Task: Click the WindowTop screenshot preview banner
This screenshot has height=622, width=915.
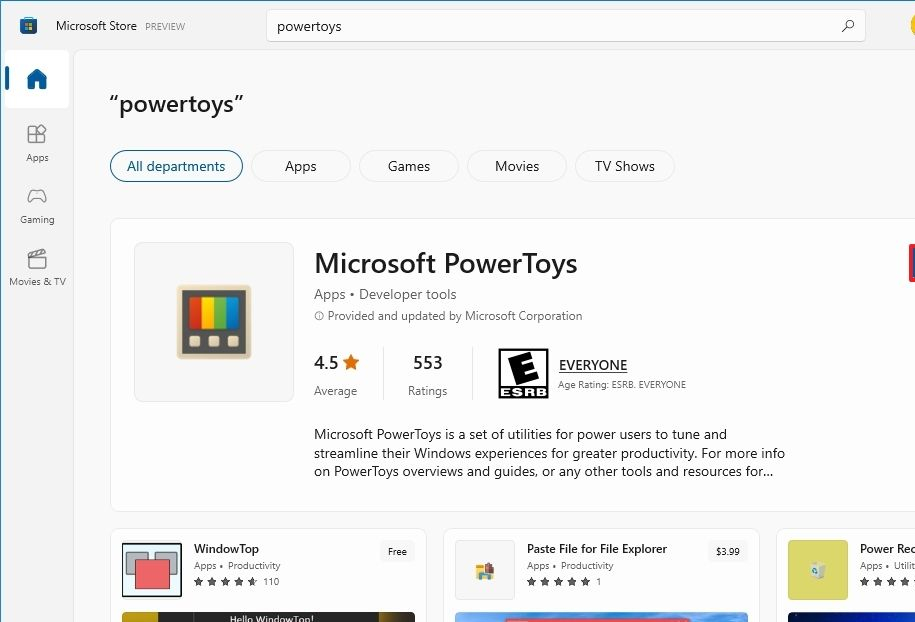Action: coord(268,617)
